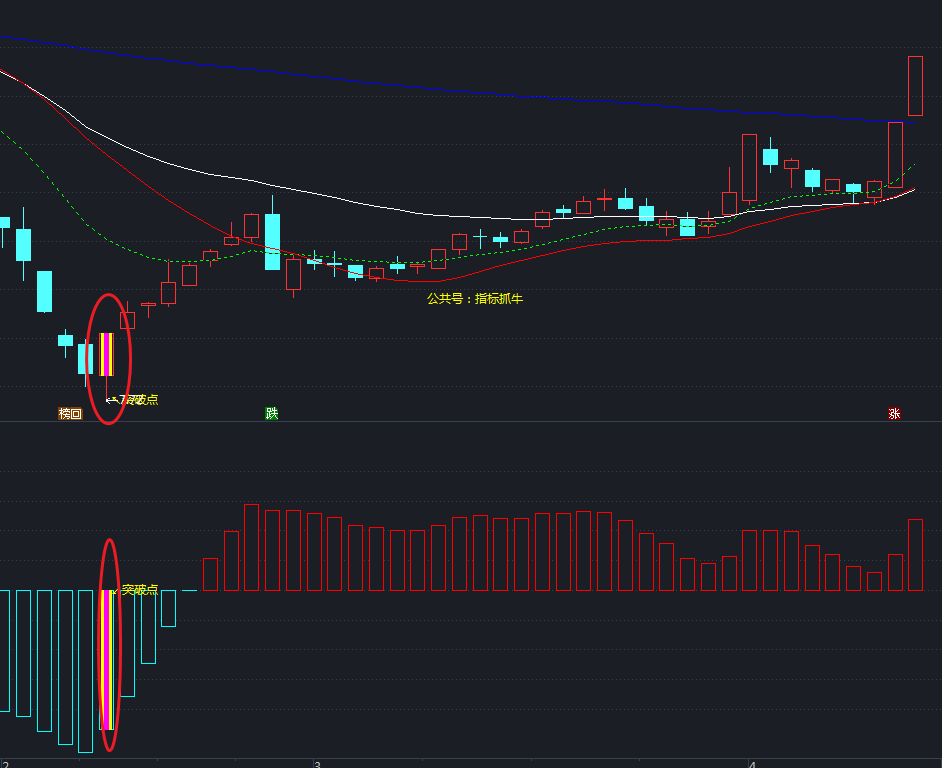Click the tallest red bar in indicator panel
Image resolution: width=942 pixels, height=768 pixels.
(251, 547)
